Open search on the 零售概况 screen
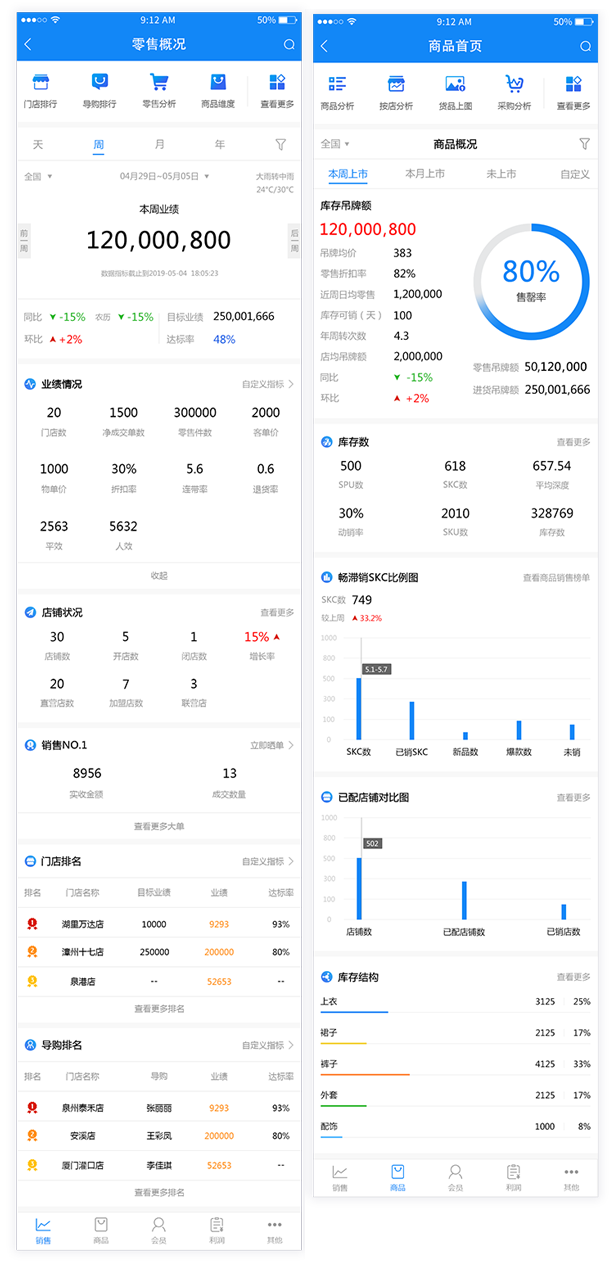The image size is (614, 1268). (x=289, y=44)
